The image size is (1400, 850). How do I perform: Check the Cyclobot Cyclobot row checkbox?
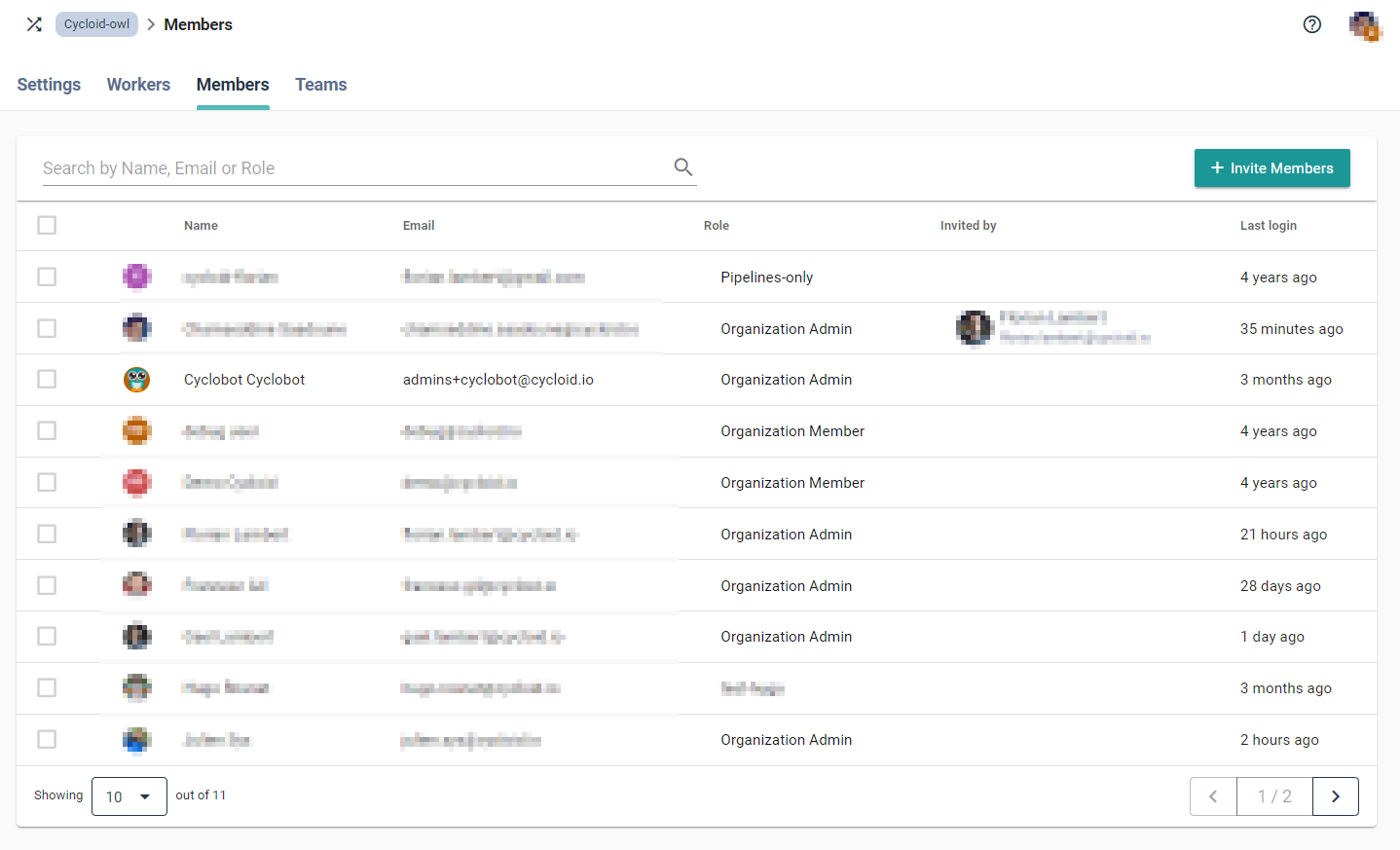click(47, 380)
